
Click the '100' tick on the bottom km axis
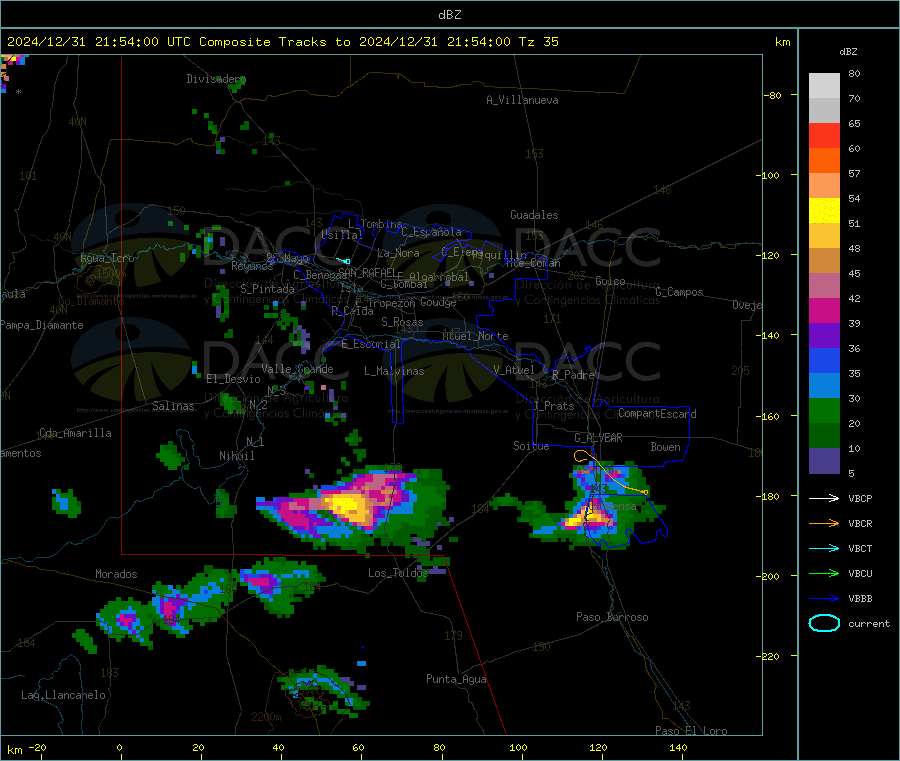pyautogui.click(x=518, y=747)
